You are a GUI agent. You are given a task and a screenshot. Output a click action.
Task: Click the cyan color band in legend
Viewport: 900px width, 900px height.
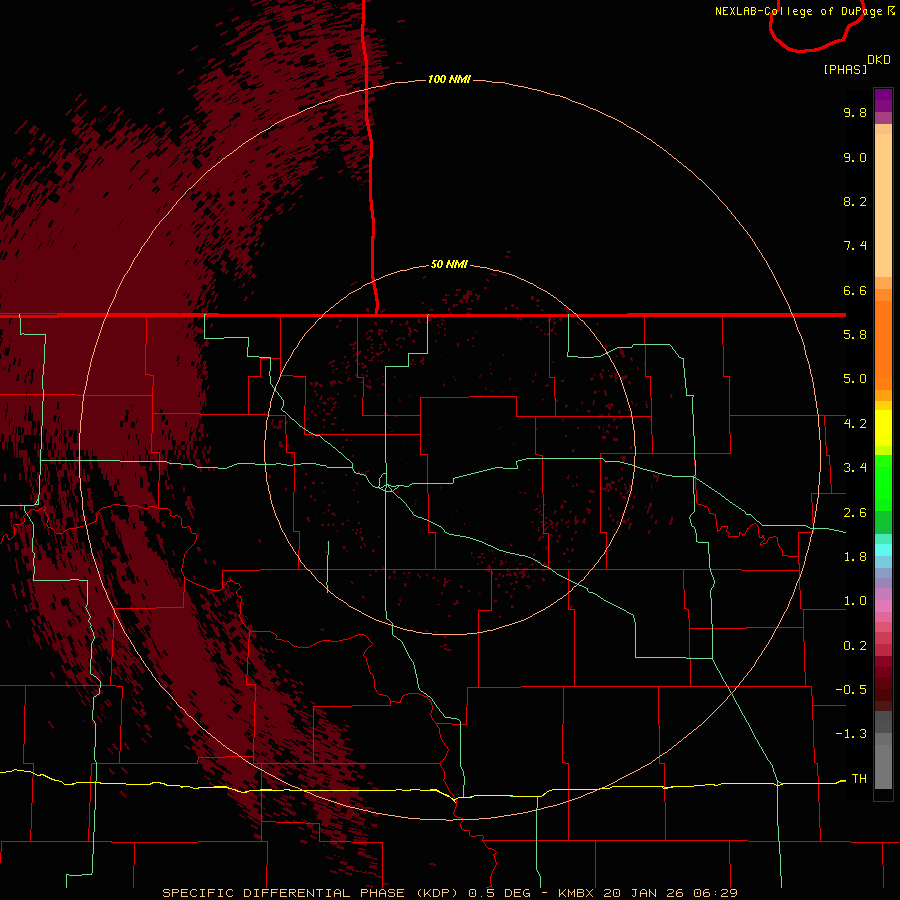click(883, 550)
